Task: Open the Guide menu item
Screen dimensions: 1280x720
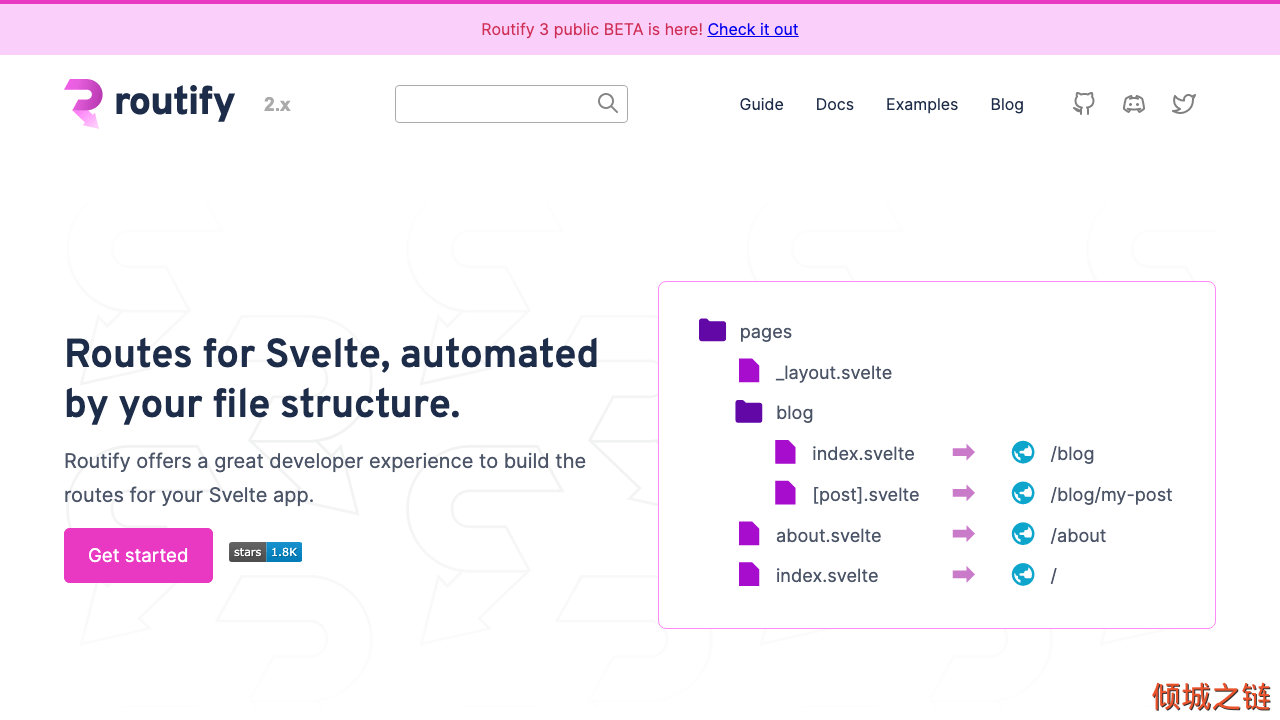Action: pyautogui.click(x=761, y=104)
